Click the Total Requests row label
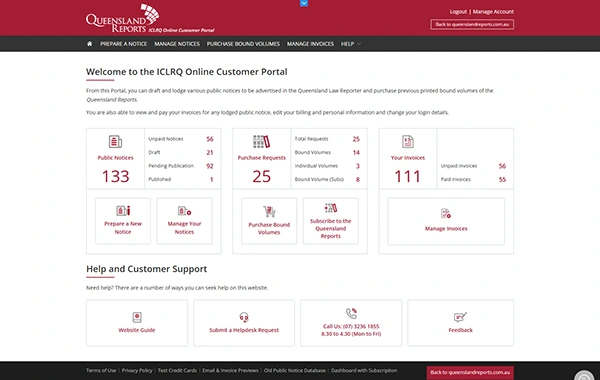600x380 pixels. click(311, 139)
